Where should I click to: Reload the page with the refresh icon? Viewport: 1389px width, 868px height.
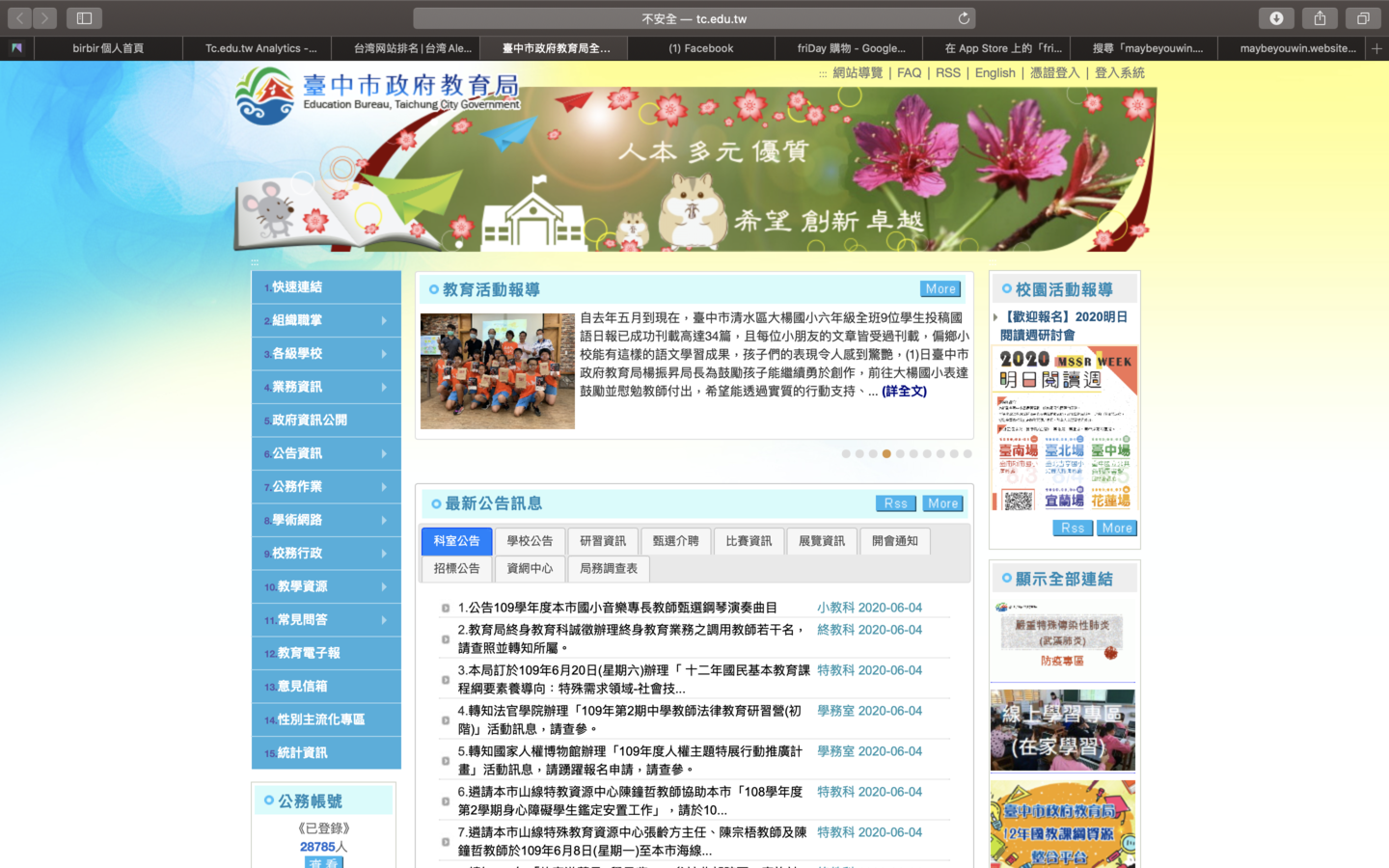(x=963, y=18)
